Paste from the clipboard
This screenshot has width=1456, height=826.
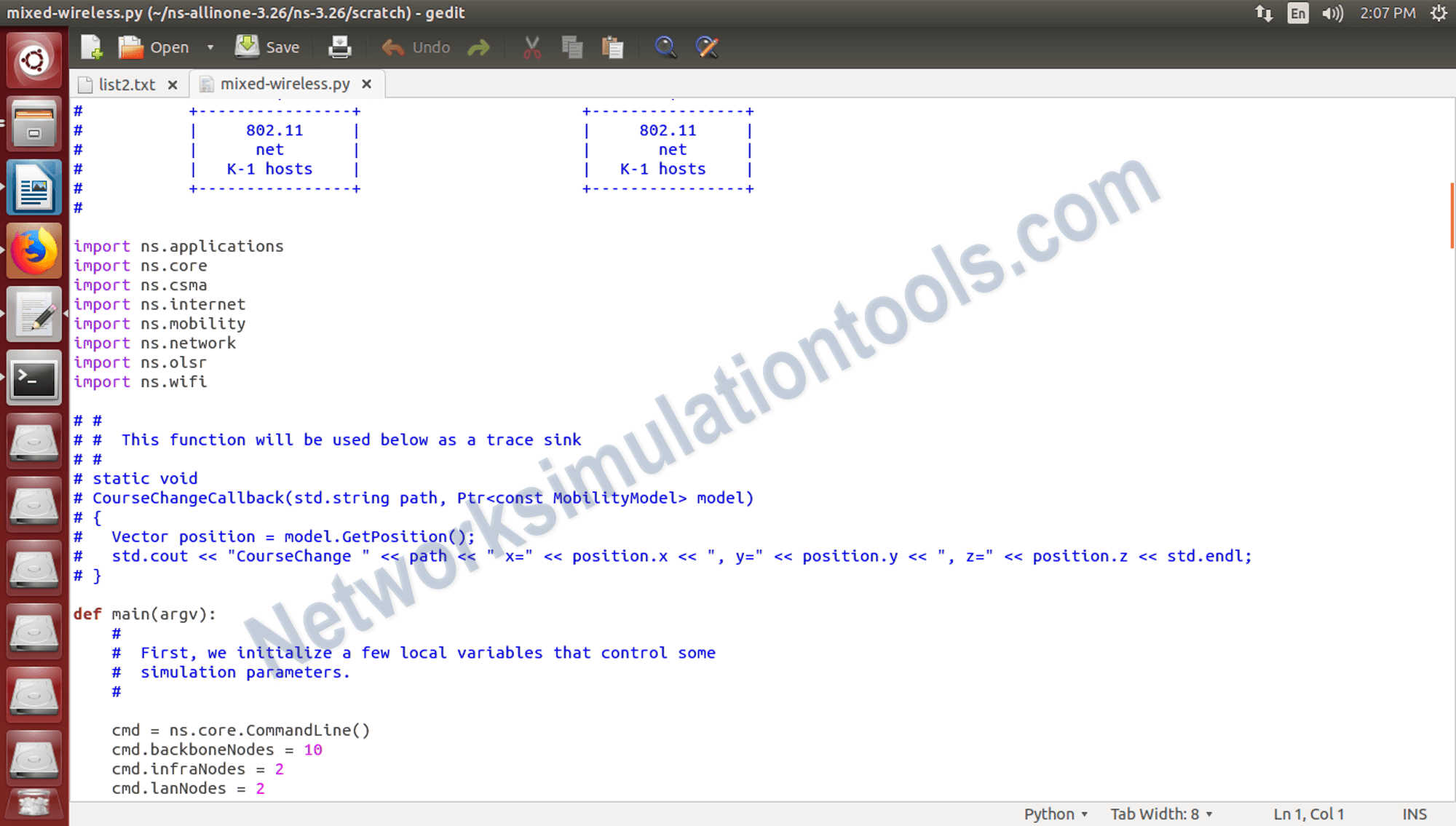[x=613, y=47]
